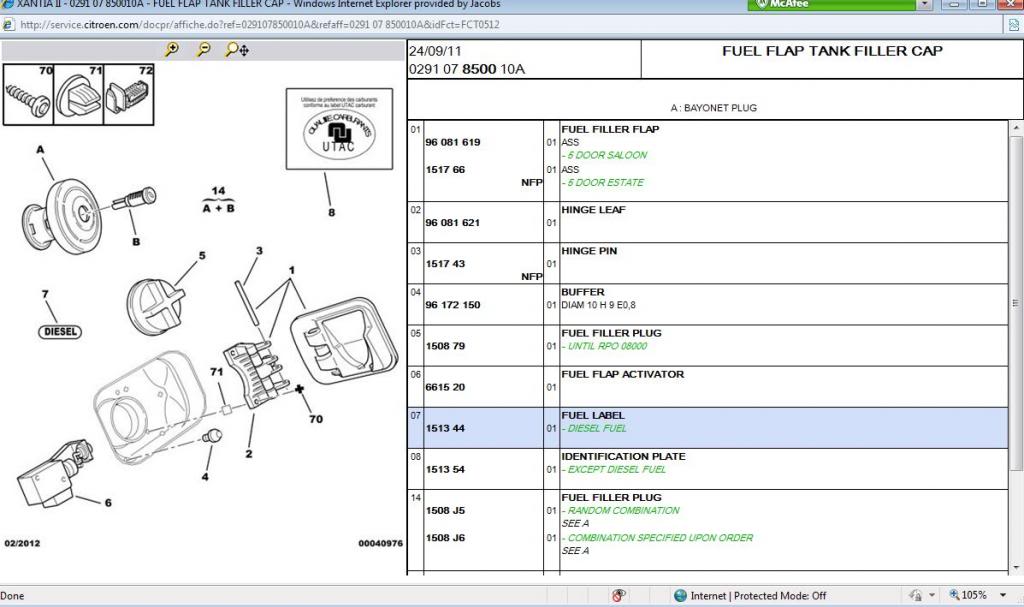Select part number 6615 20

[x=445, y=387]
